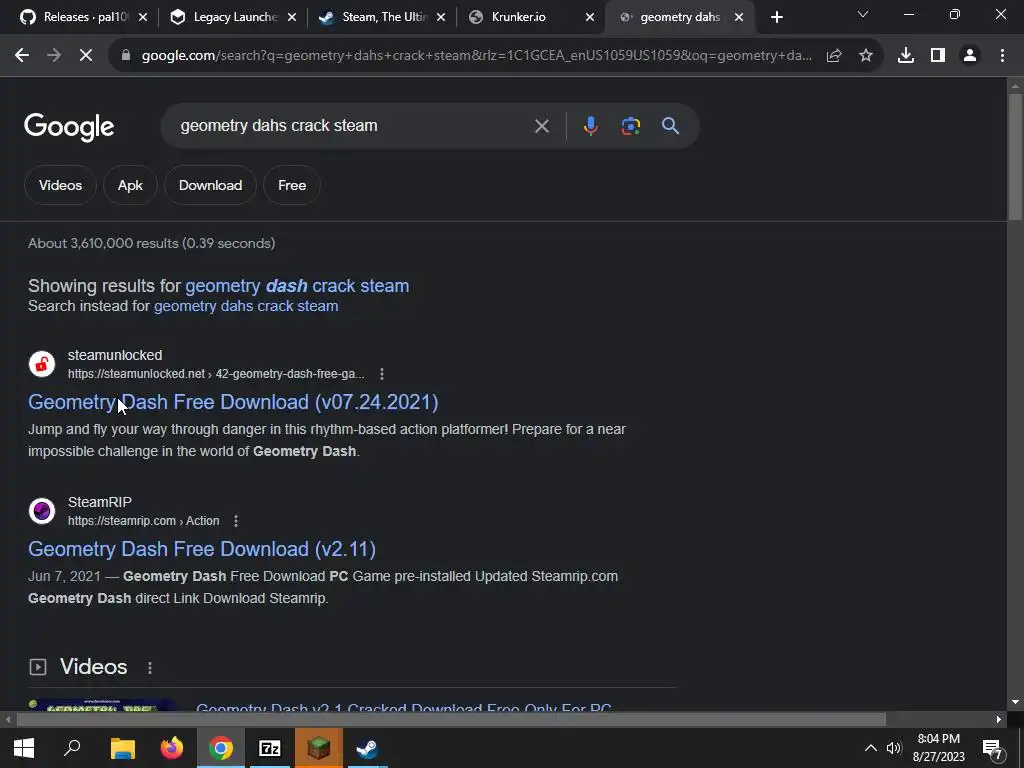Open Windows taskbar search

point(72,748)
